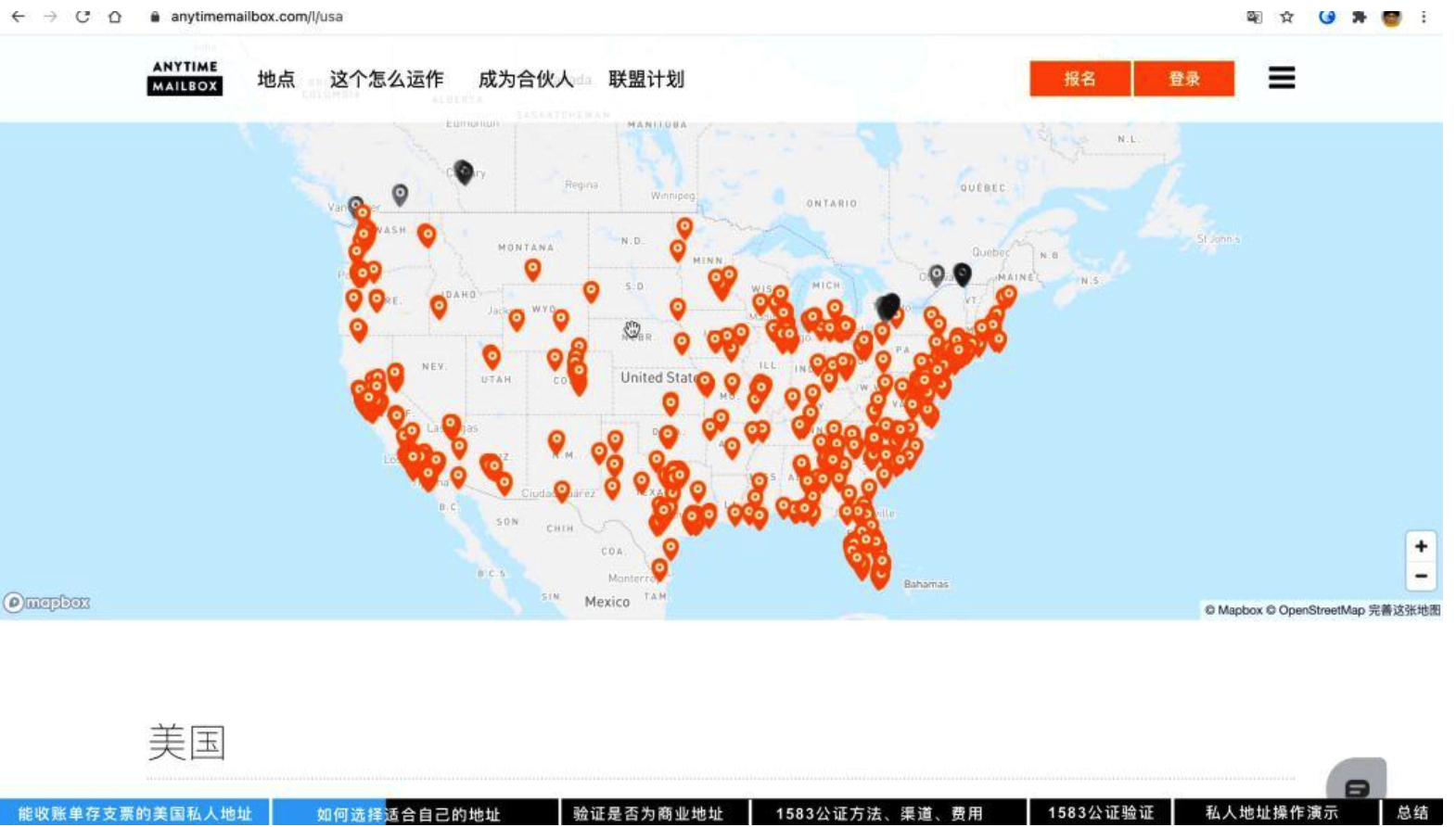Screen dimensions: 1456x827
Task: Open the translate page icon
Action: tap(1254, 17)
